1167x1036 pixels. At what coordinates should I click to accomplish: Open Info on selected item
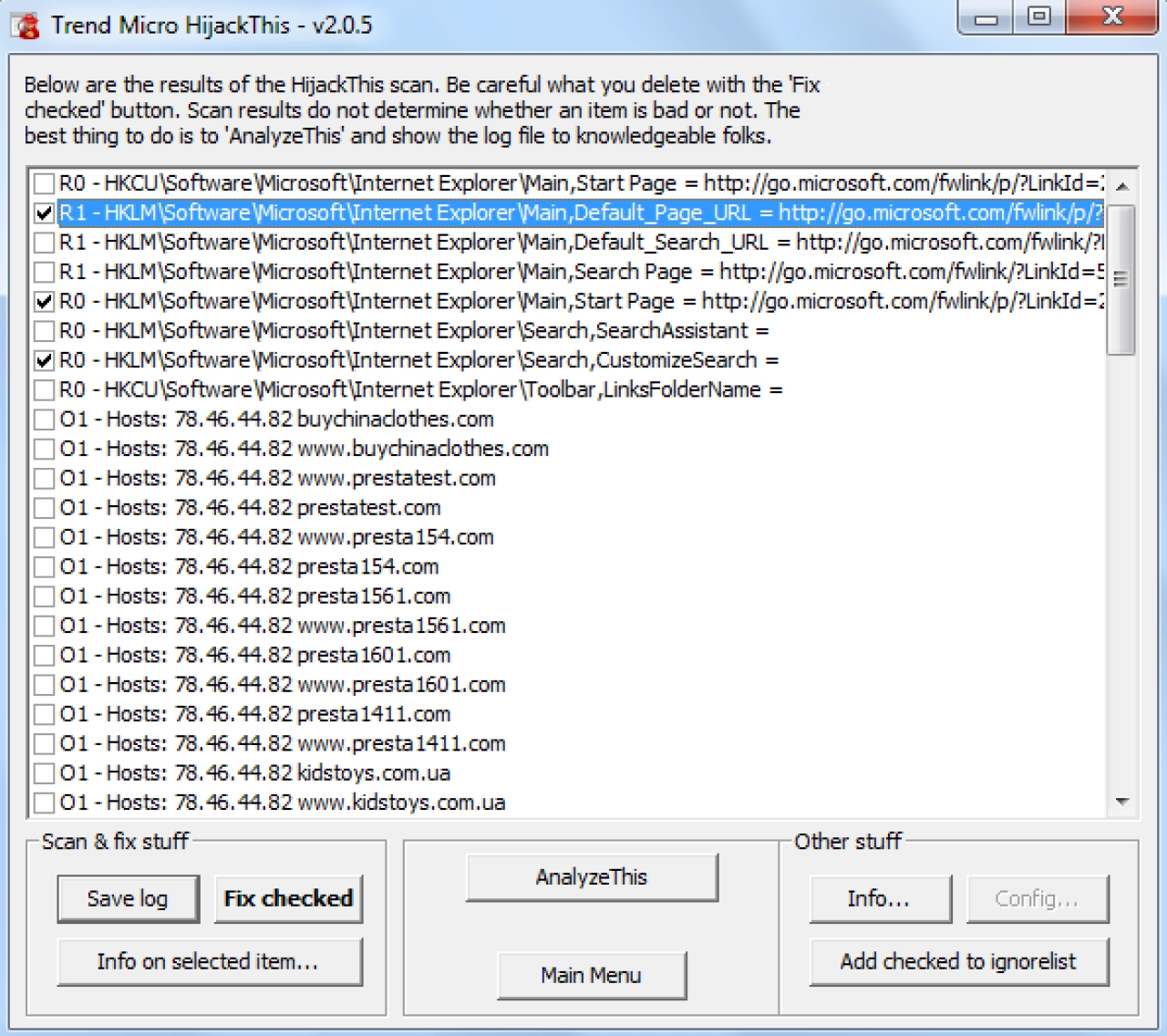(x=210, y=961)
